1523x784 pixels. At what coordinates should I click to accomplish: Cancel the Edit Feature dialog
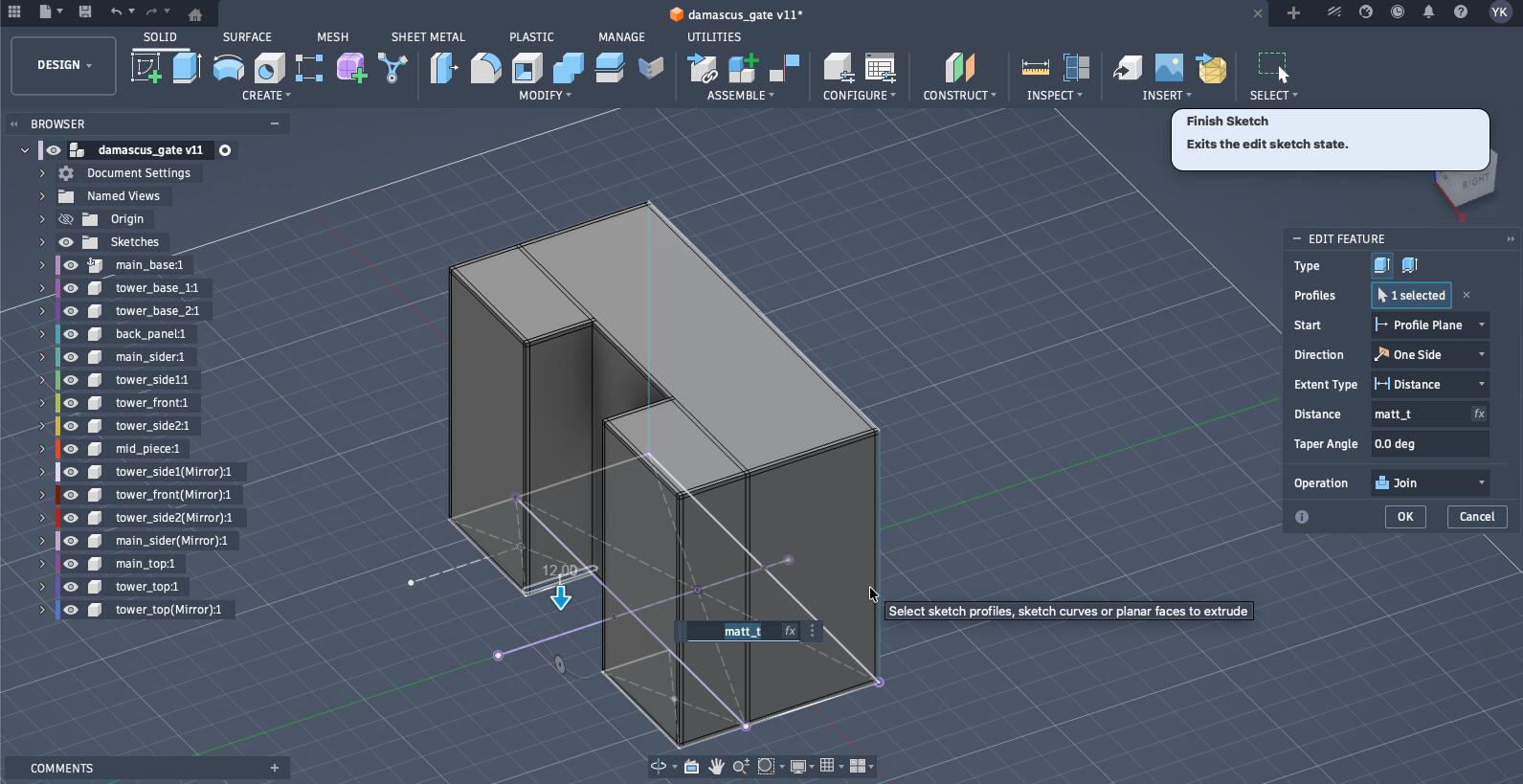[x=1476, y=517]
